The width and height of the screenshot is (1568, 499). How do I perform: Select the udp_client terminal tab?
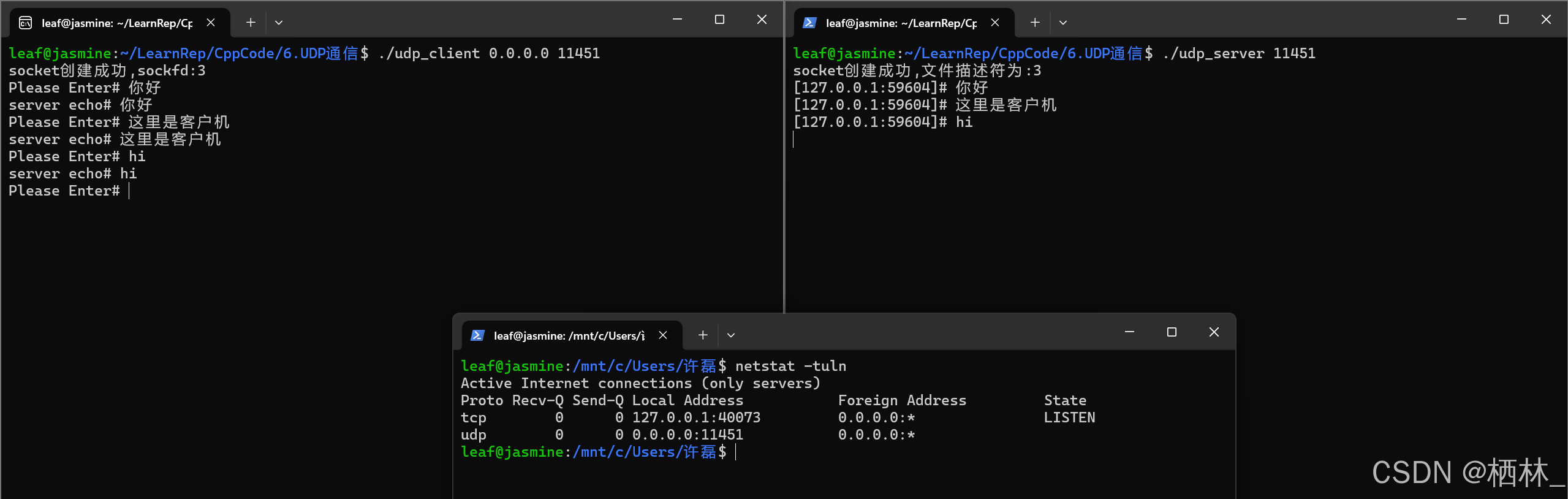click(120, 23)
